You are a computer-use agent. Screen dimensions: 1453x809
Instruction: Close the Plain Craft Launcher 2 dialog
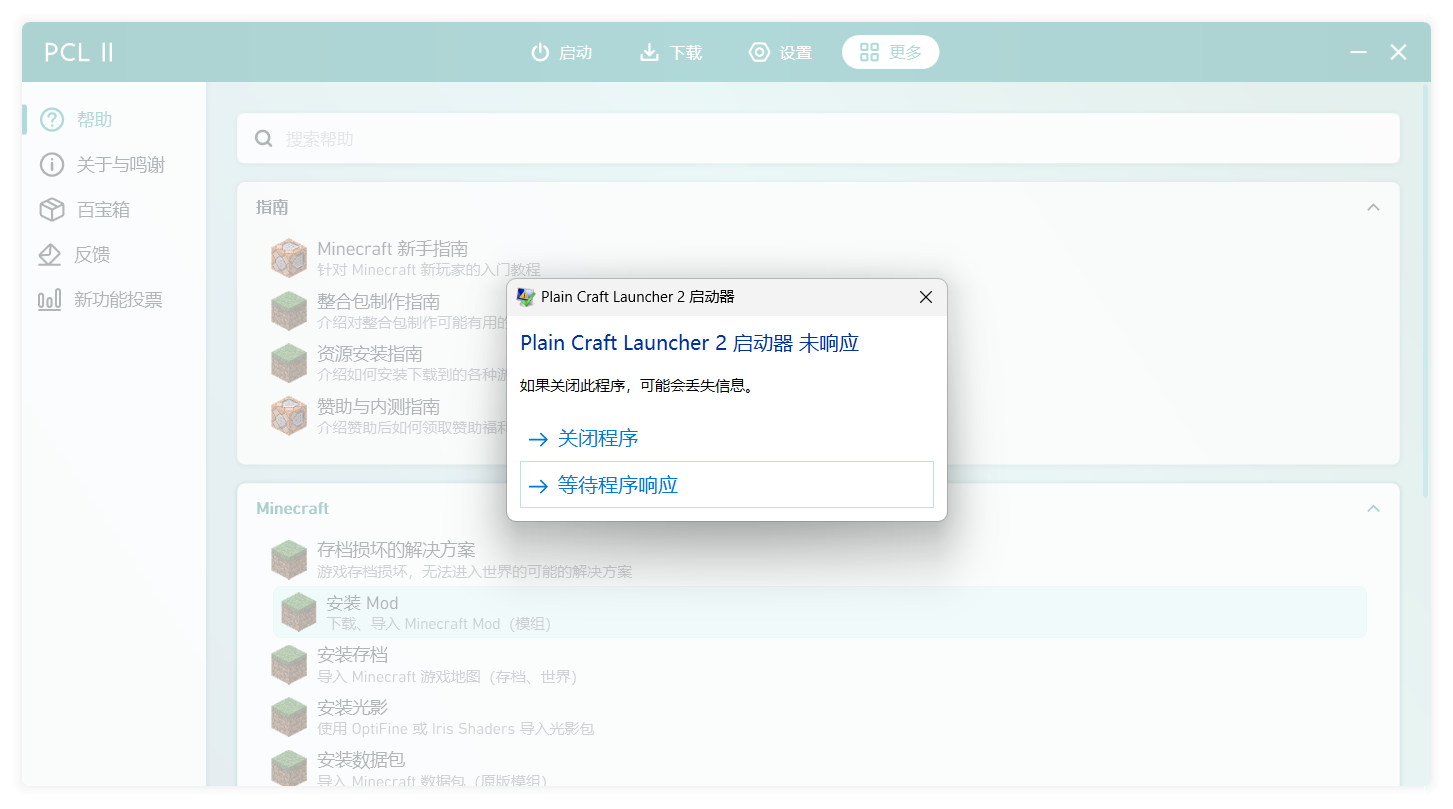[x=925, y=297]
